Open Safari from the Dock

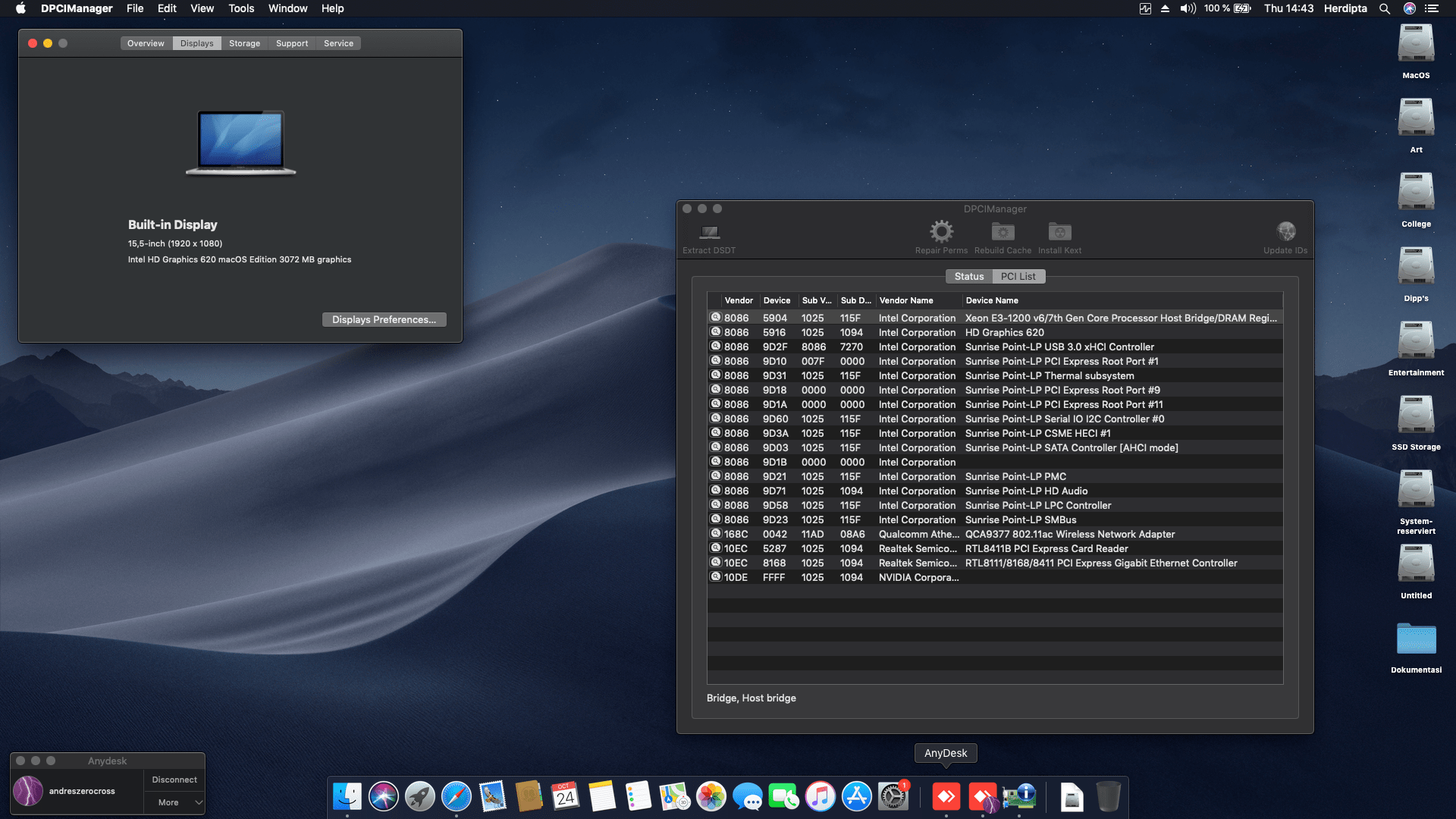point(457,796)
